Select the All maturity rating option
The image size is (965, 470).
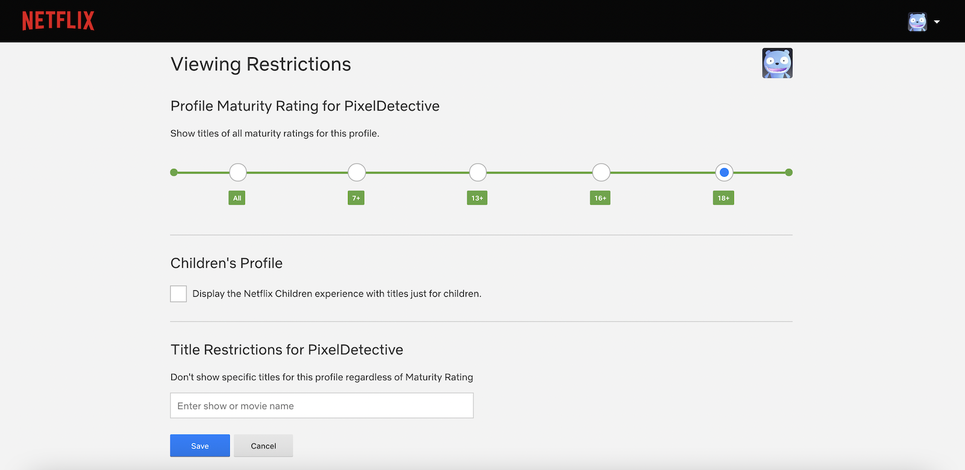[x=238, y=172]
